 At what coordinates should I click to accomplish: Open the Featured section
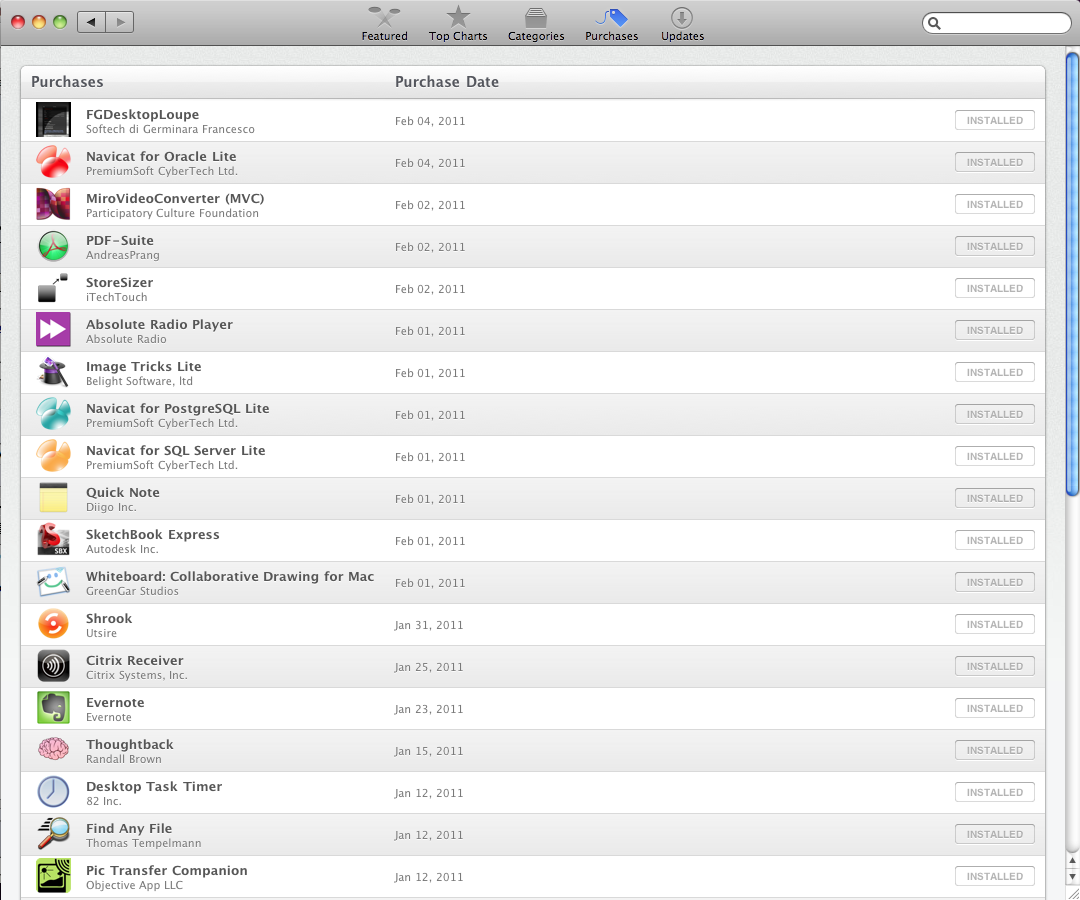tap(384, 24)
